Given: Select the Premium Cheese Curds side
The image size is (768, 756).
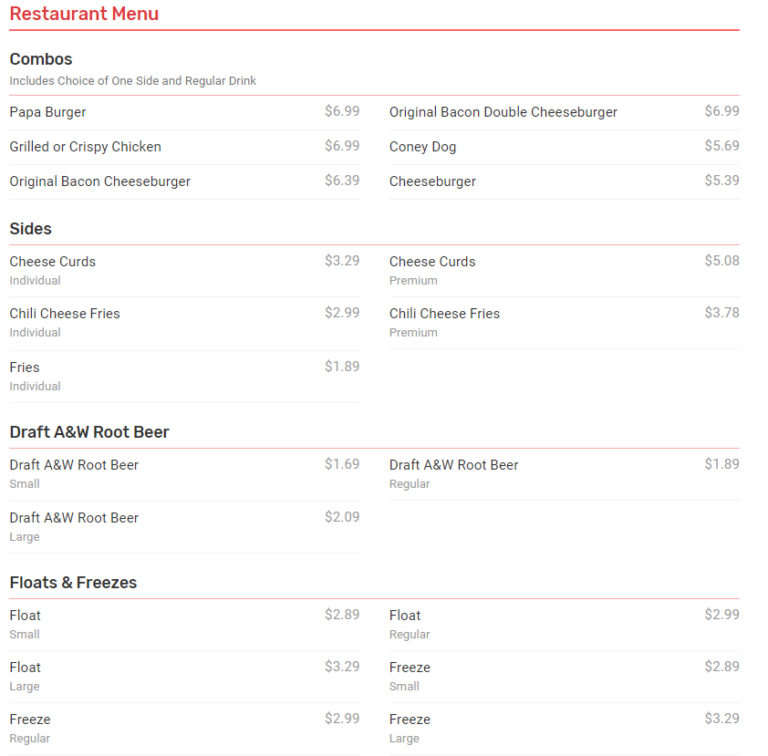Looking at the screenshot, I should click(432, 262).
